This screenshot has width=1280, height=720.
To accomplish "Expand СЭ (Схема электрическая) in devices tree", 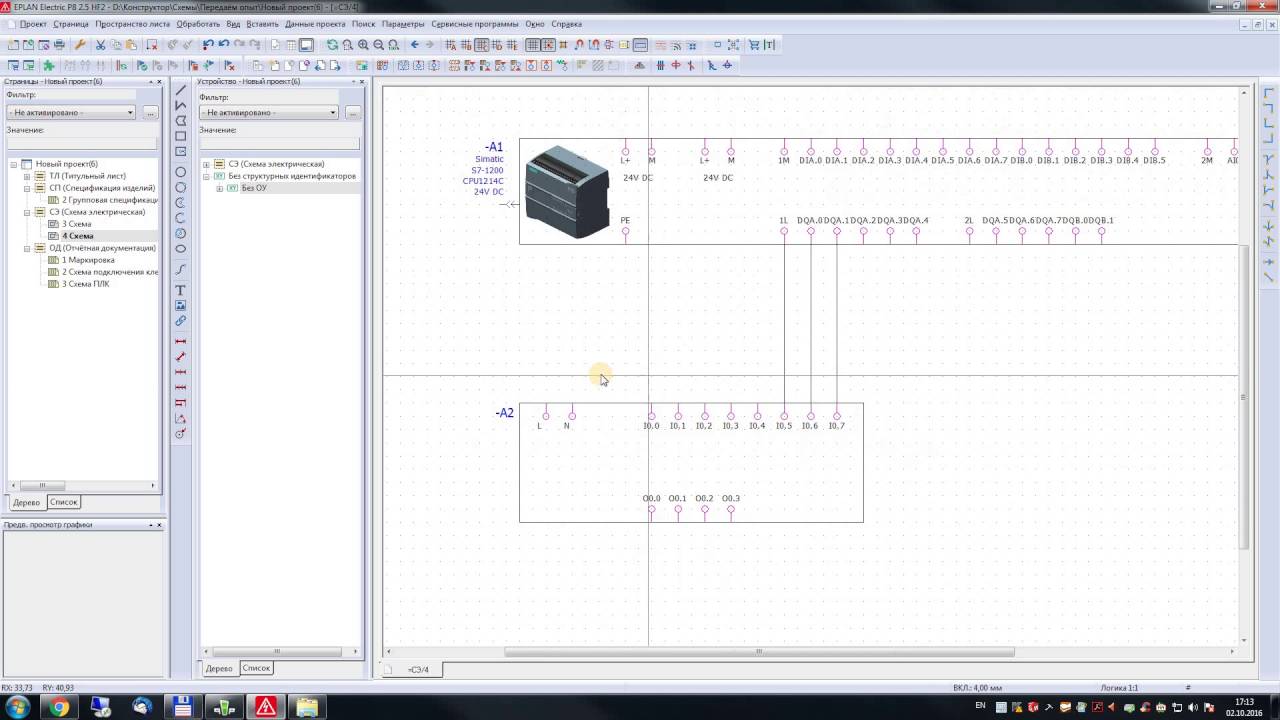I will click(207, 164).
